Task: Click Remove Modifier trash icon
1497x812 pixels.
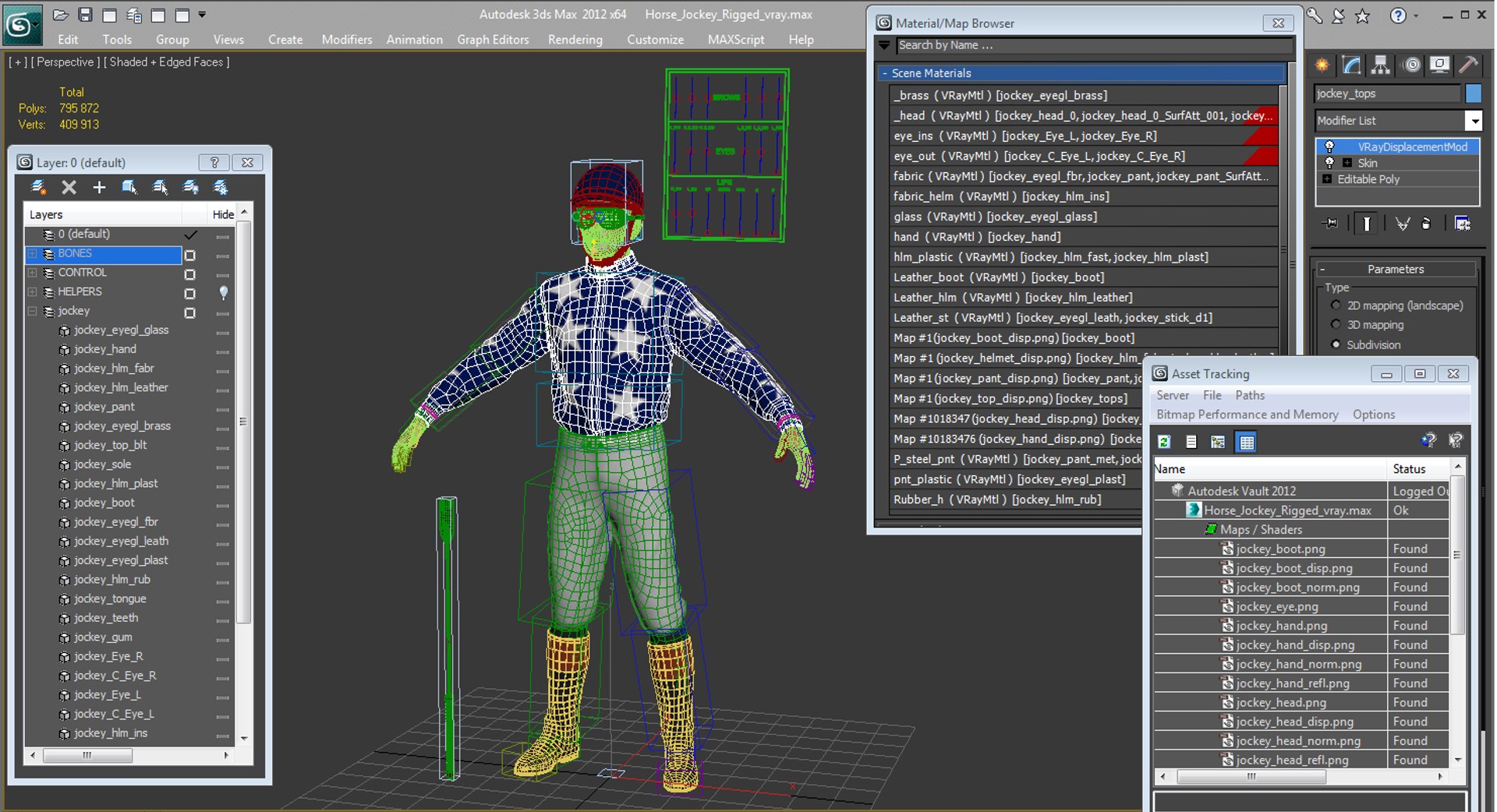Action: [1426, 224]
